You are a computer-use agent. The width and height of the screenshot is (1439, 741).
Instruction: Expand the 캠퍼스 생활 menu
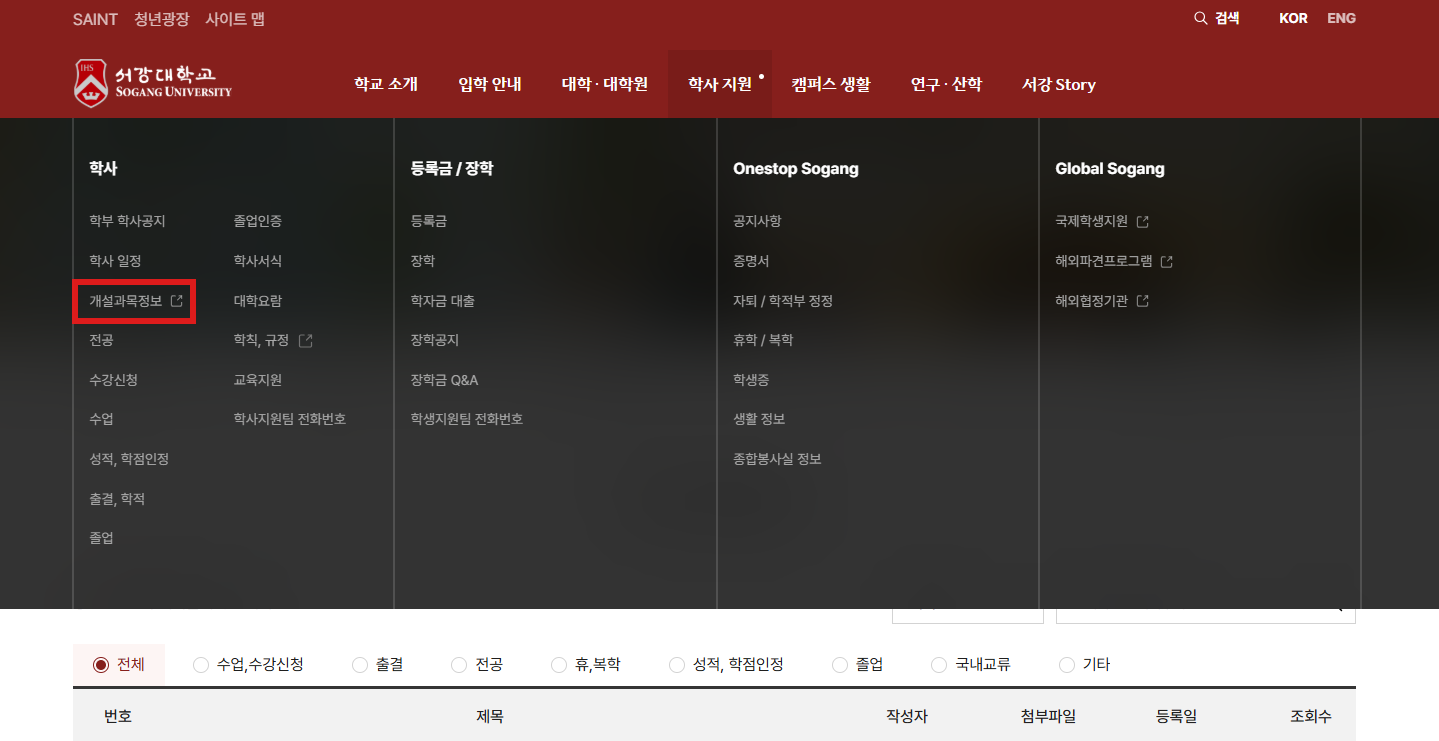click(830, 85)
